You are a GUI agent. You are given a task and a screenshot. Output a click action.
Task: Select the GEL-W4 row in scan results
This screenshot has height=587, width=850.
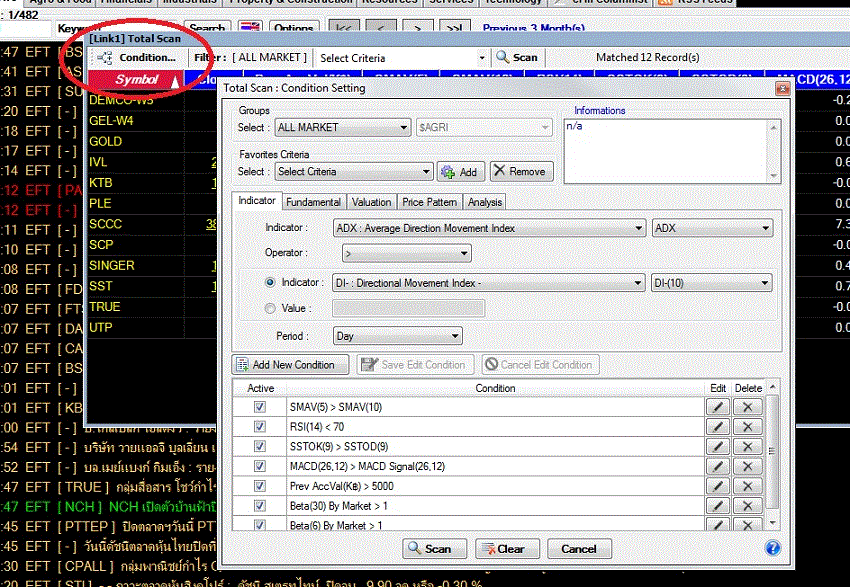pos(152,121)
